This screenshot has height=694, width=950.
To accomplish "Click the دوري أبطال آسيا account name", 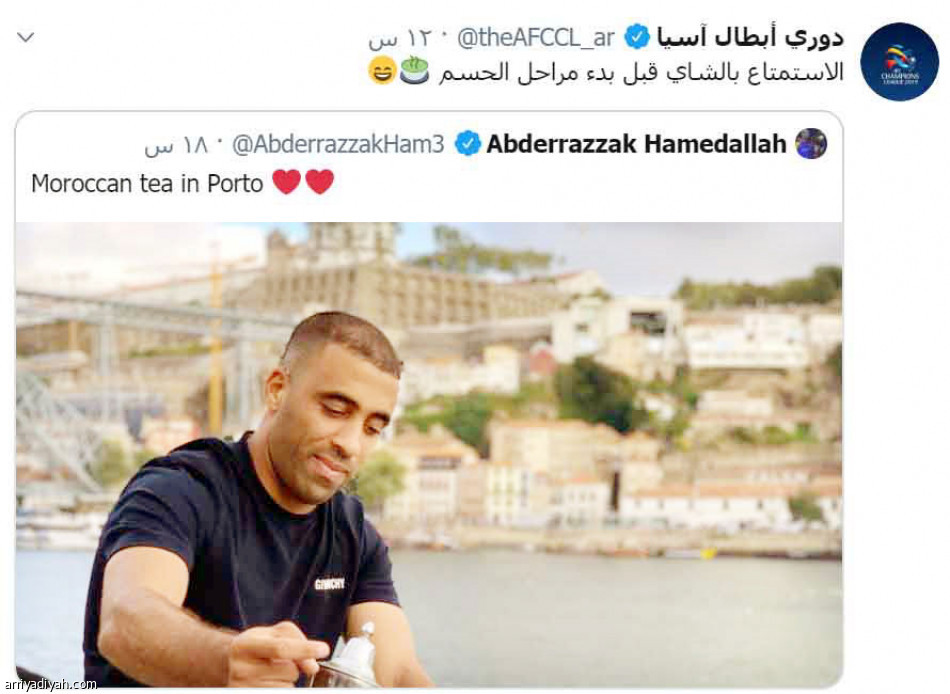I will point(750,38).
